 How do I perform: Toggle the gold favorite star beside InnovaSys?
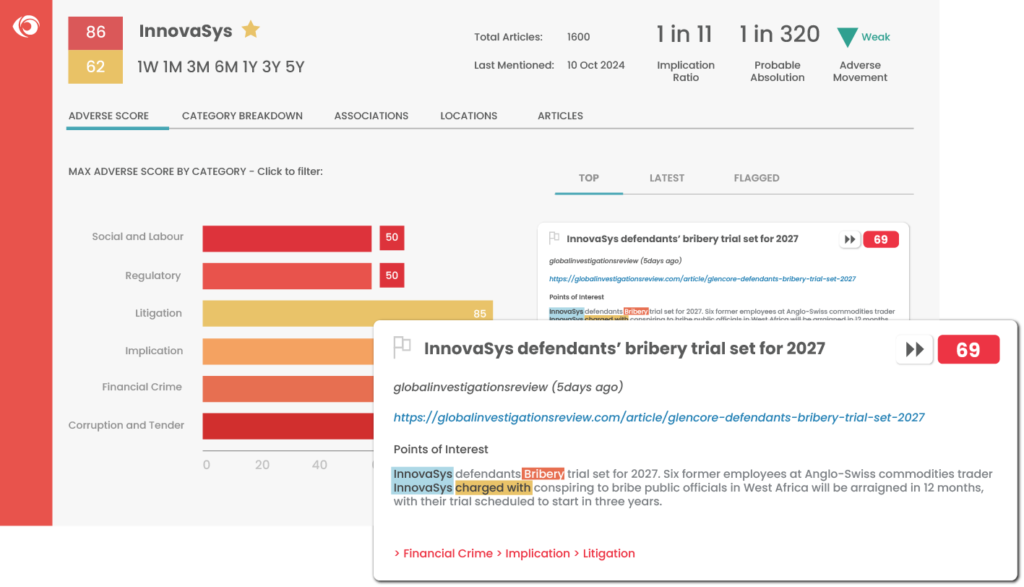pyautogui.click(x=251, y=29)
